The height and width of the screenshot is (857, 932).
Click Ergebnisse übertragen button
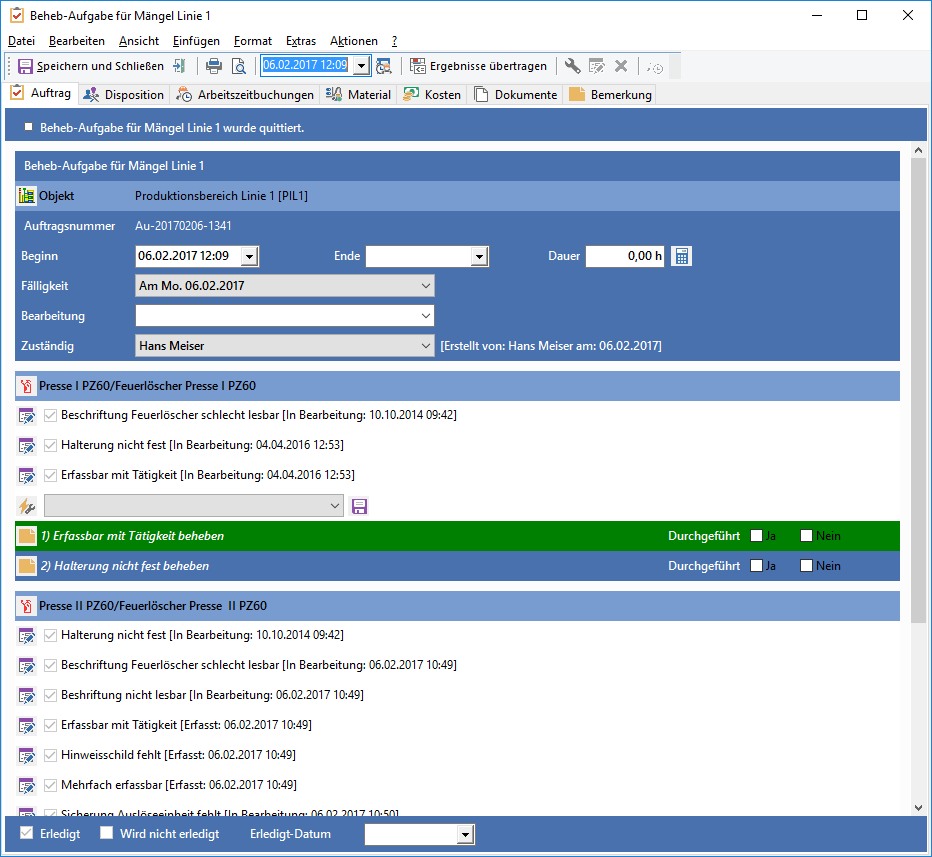[478, 66]
